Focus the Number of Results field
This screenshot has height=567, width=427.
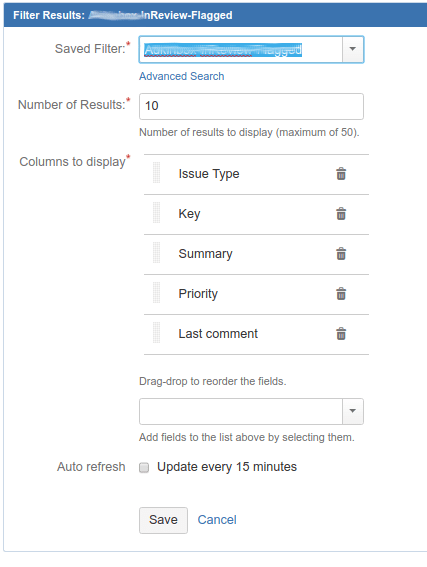251,106
